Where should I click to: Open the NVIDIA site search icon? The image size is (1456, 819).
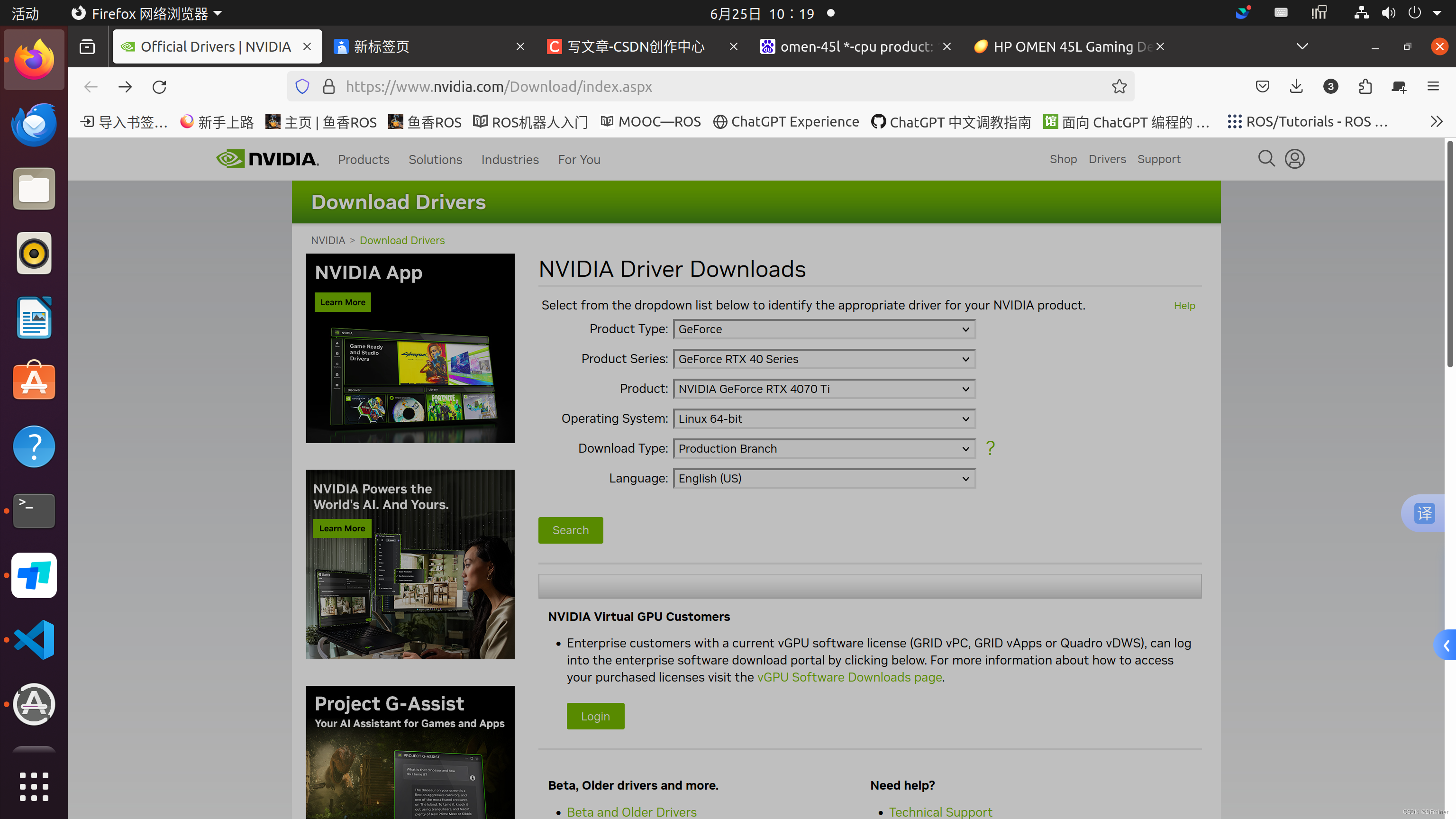coord(1266,159)
